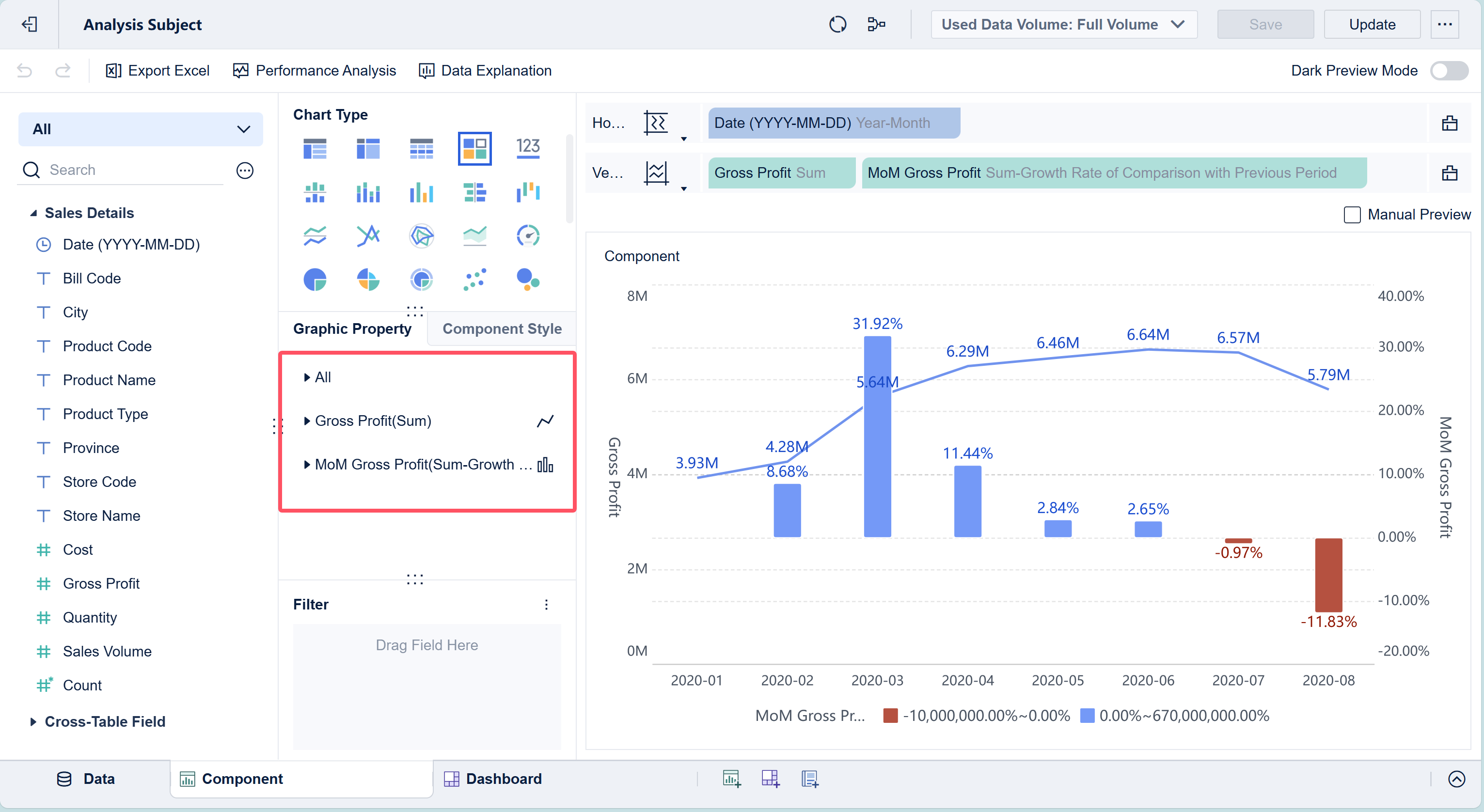Open the Used Data Volume dropdown
This screenshot has height=812, width=1484.
pos(1063,24)
